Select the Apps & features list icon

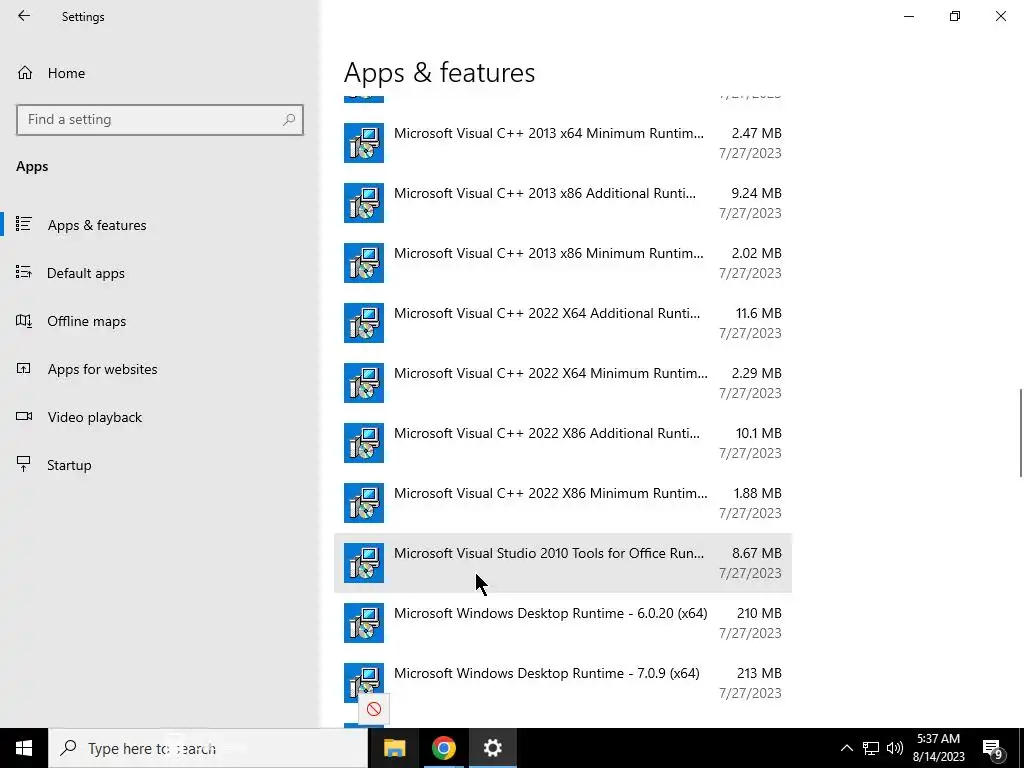pos(24,224)
